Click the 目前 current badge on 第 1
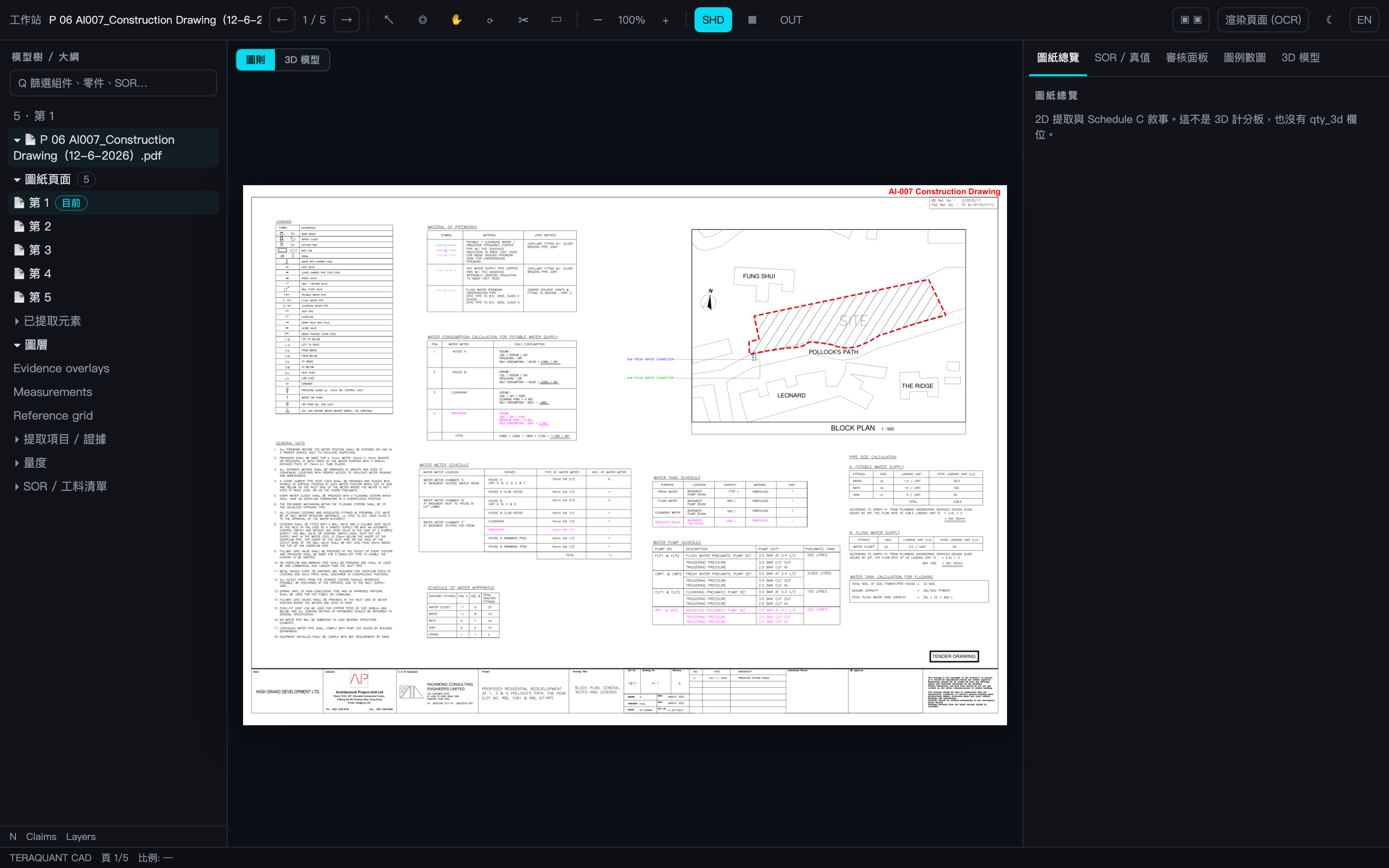The width and height of the screenshot is (1389, 868). coord(71,203)
